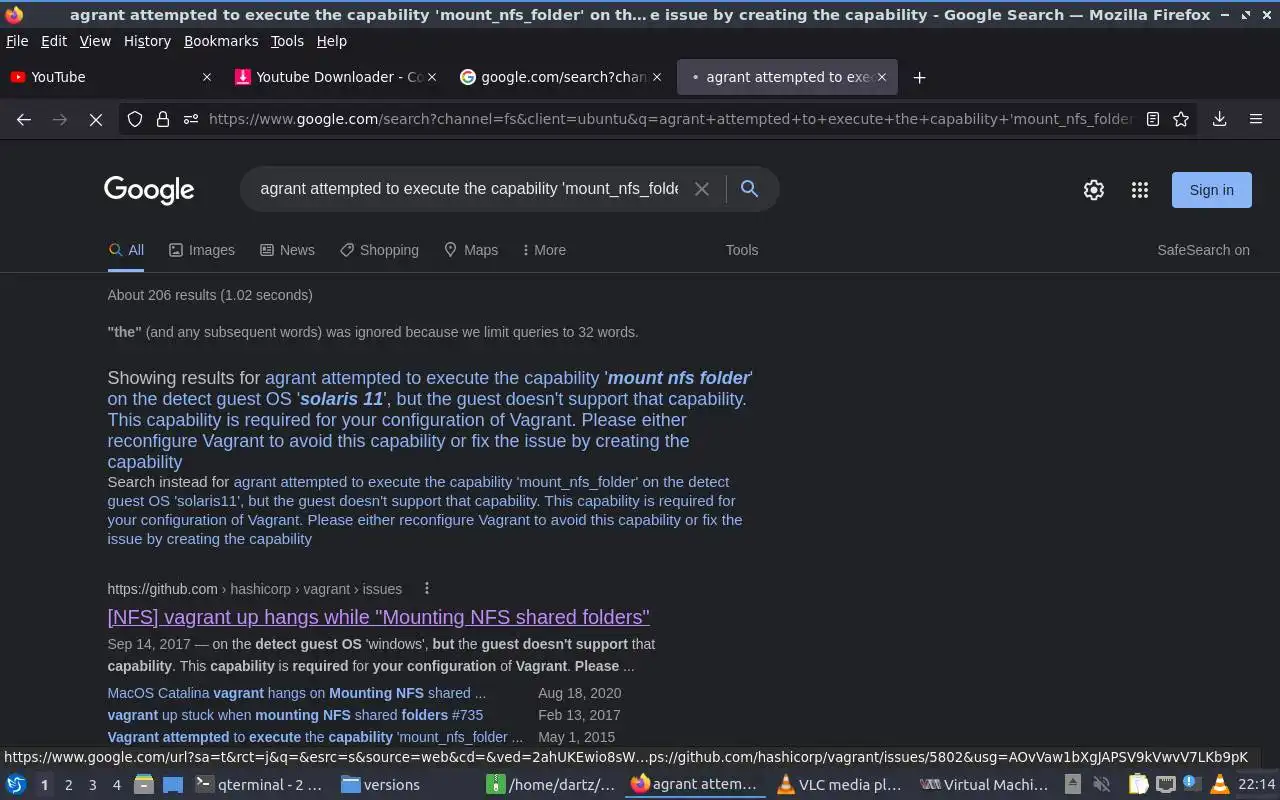Open the More search filters dropdown
This screenshot has height=800, width=1280.
click(x=544, y=250)
